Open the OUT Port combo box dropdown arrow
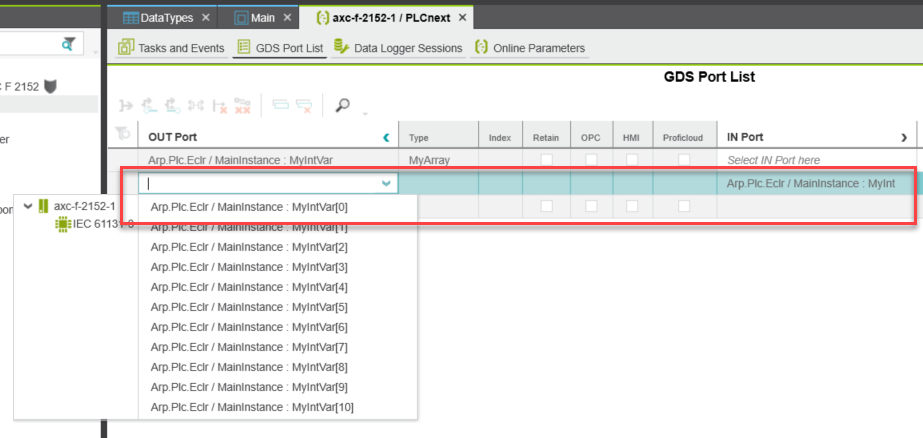This screenshot has height=438, width=923. click(386, 184)
